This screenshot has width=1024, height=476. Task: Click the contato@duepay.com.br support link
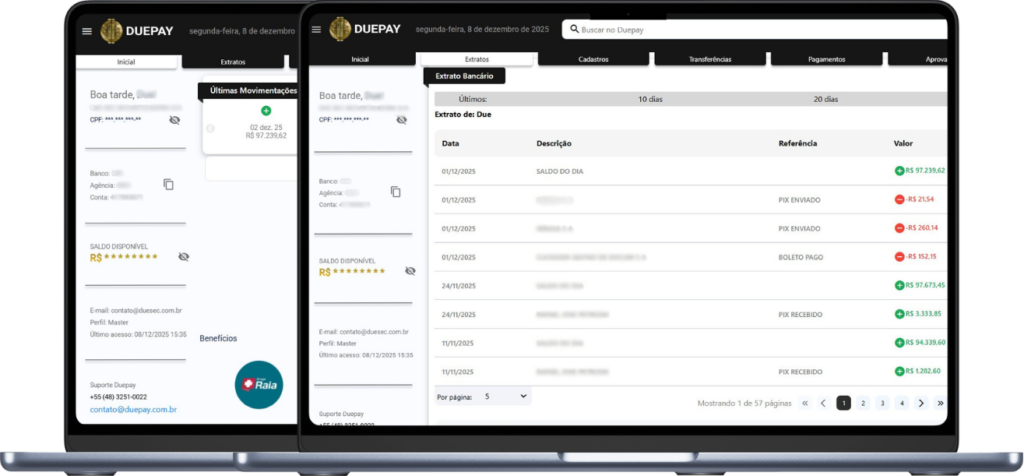(x=133, y=410)
